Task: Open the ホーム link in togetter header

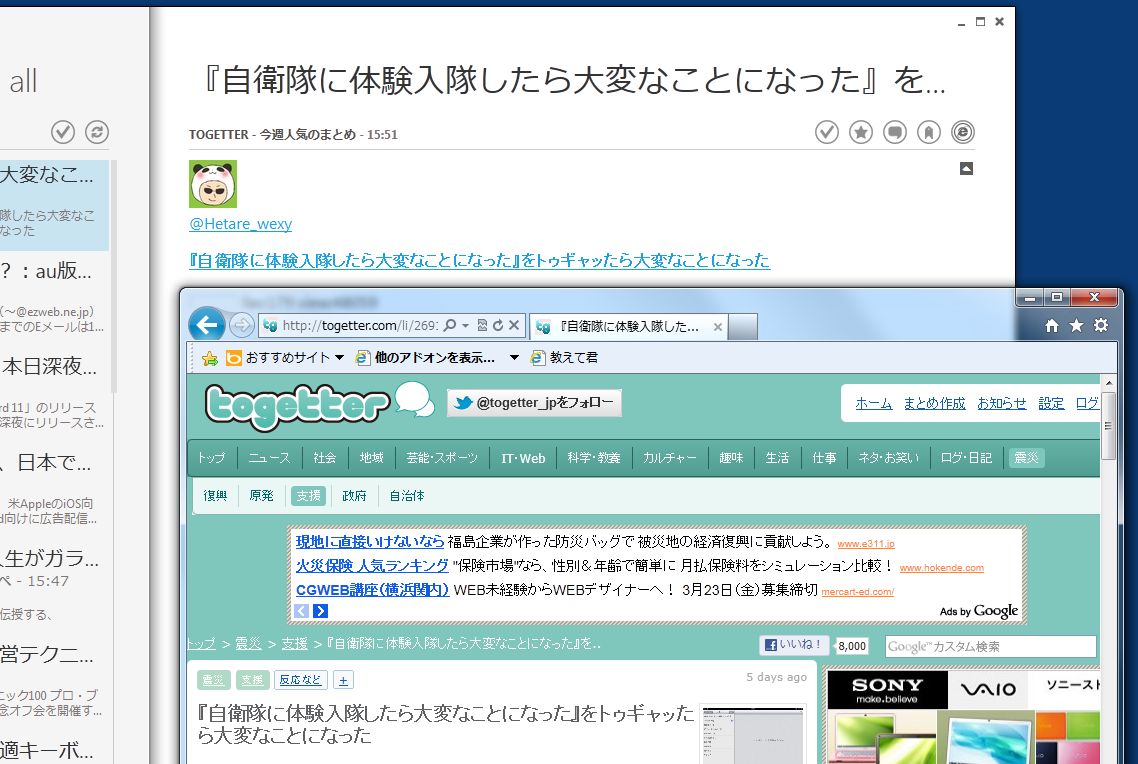Action: coord(874,403)
